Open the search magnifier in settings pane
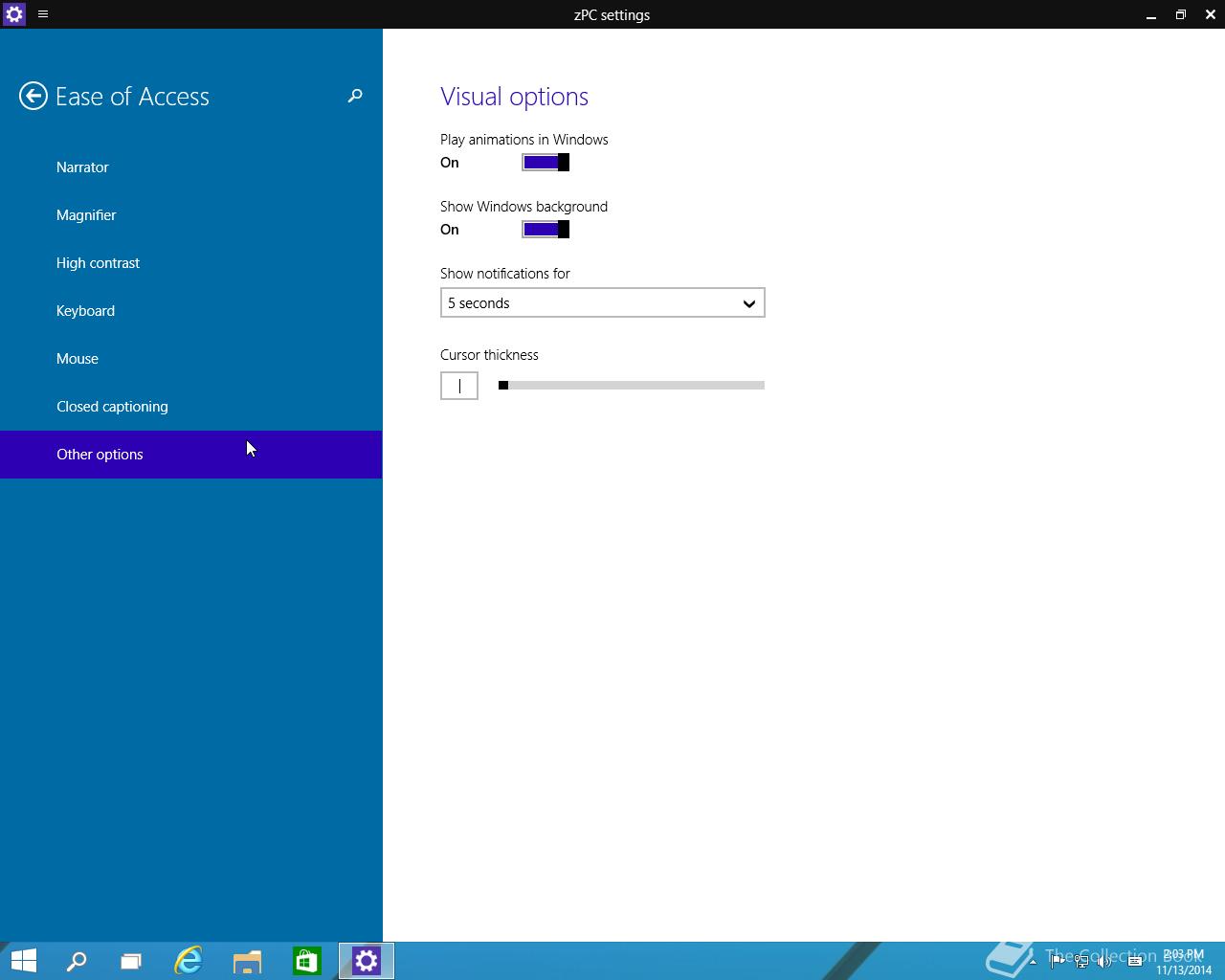Viewport: 1225px width, 980px height. point(355,96)
